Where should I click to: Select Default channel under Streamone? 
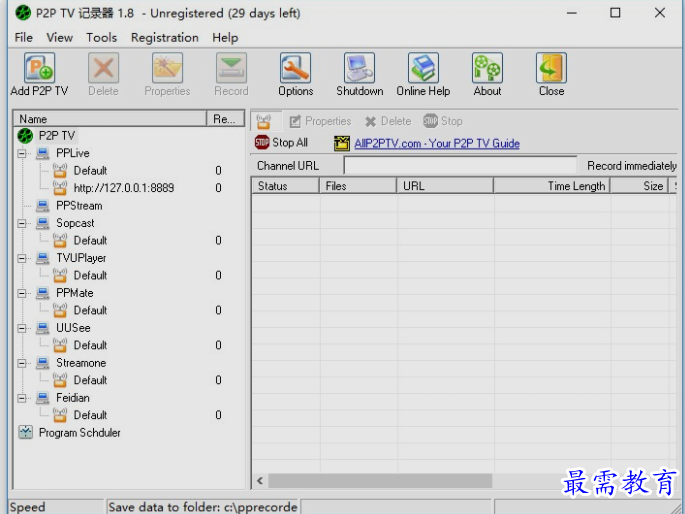pyautogui.click(x=90, y=380)
